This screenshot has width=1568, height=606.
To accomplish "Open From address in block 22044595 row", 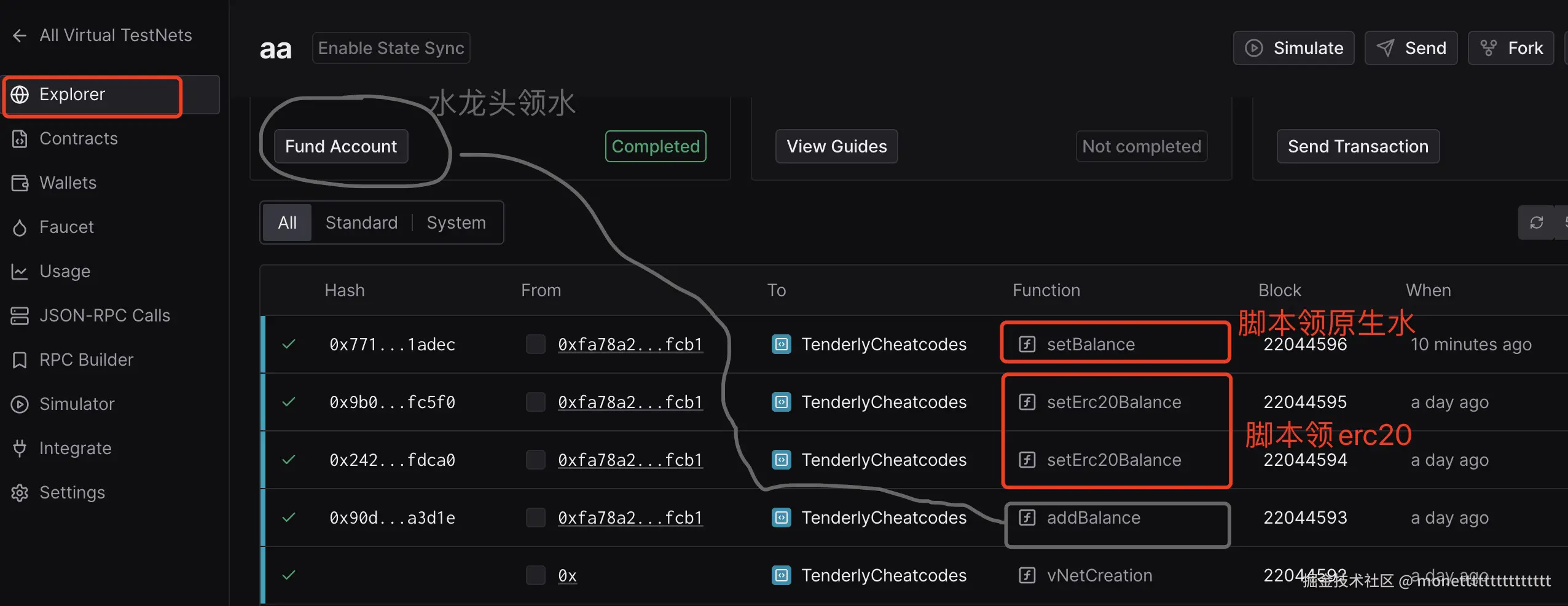I will pos(630,402).
